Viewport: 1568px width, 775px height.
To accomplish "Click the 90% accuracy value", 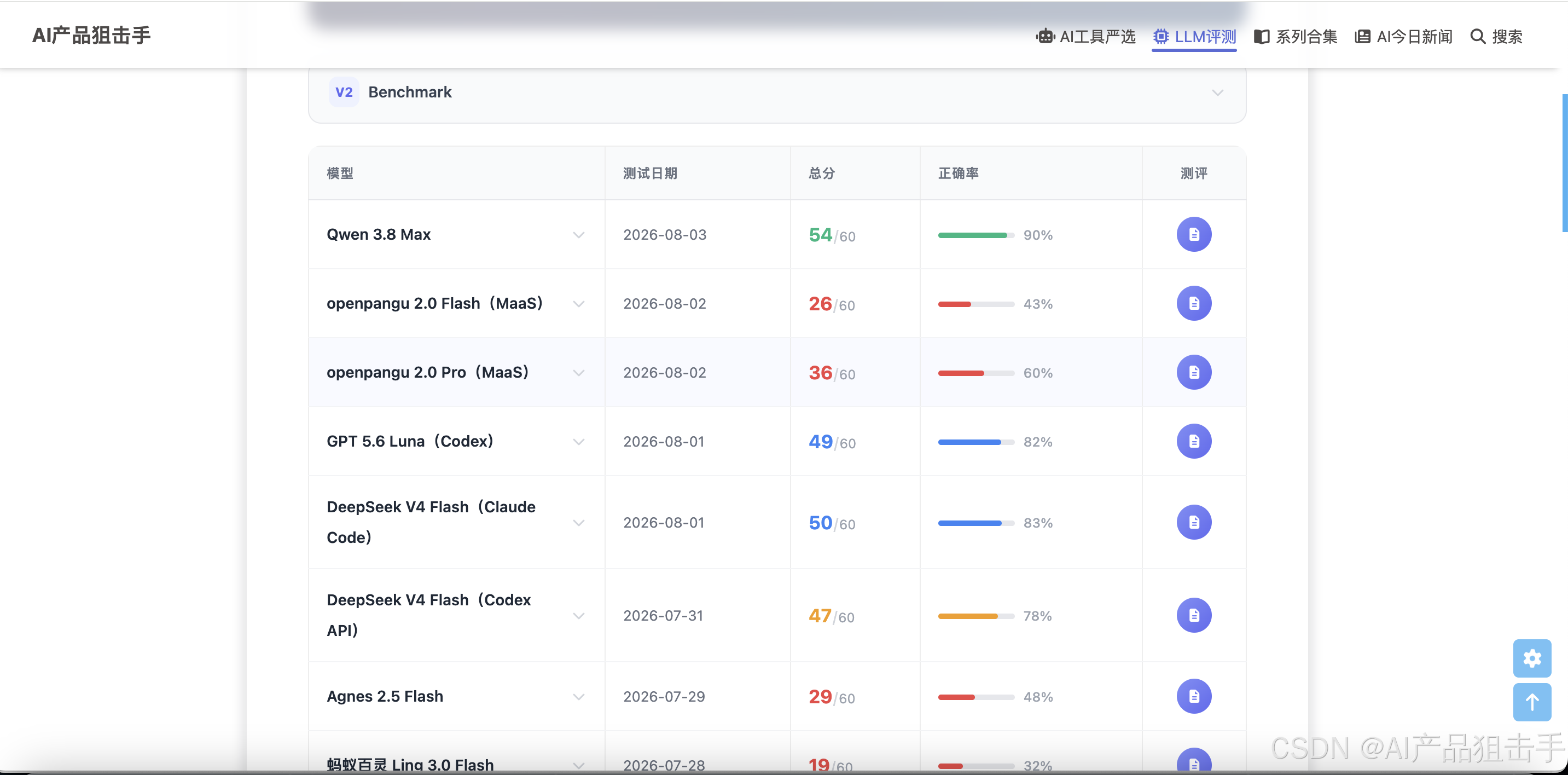I will point(1038,235).
